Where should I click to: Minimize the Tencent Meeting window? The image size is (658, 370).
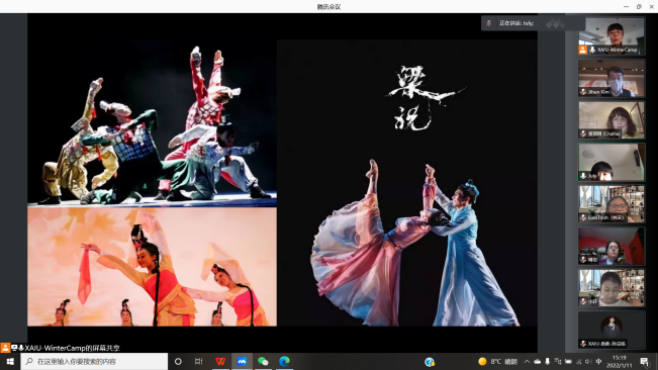click(x=626, y=6)
